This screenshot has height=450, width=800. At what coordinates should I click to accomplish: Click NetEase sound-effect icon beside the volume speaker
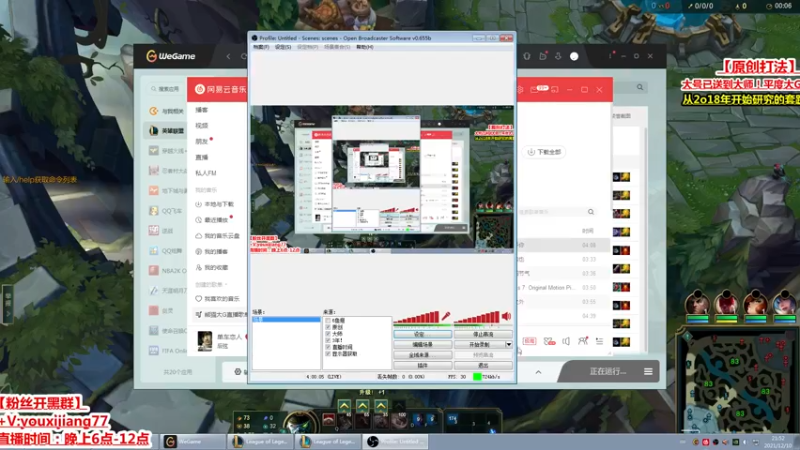(x=549, y=341)
